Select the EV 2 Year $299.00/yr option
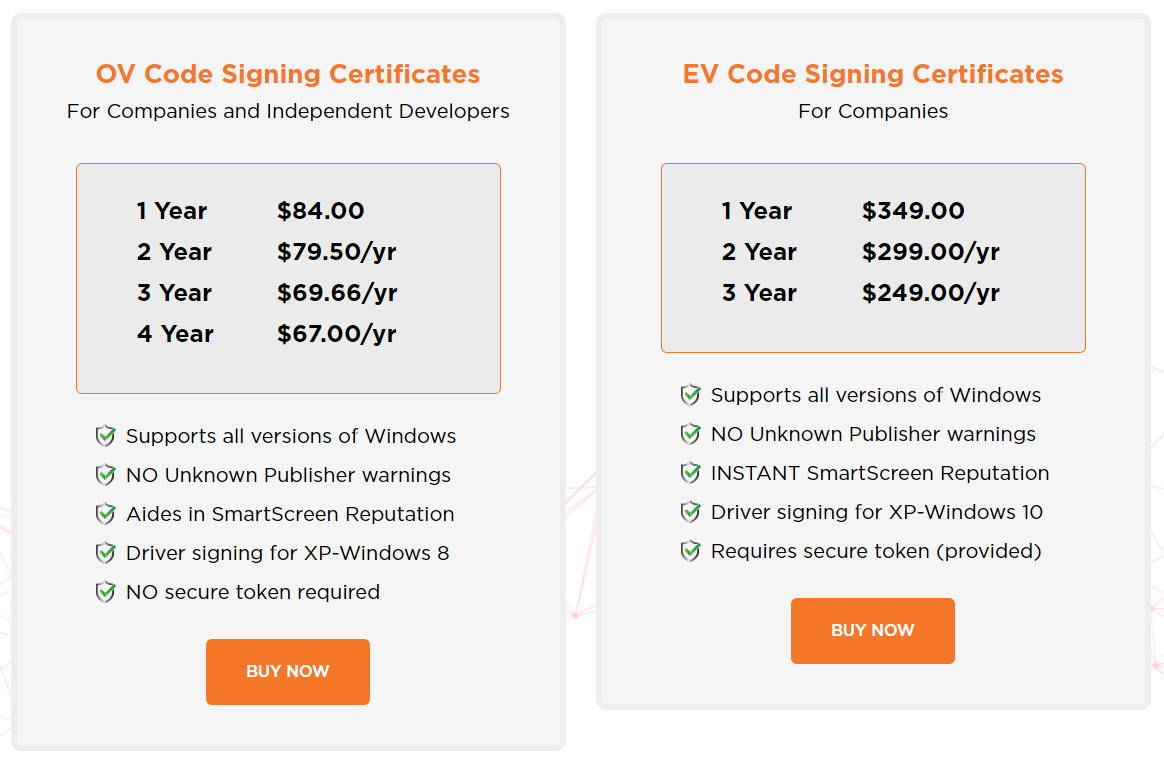Screen dimensions: 1164x769 click(860, 252)
